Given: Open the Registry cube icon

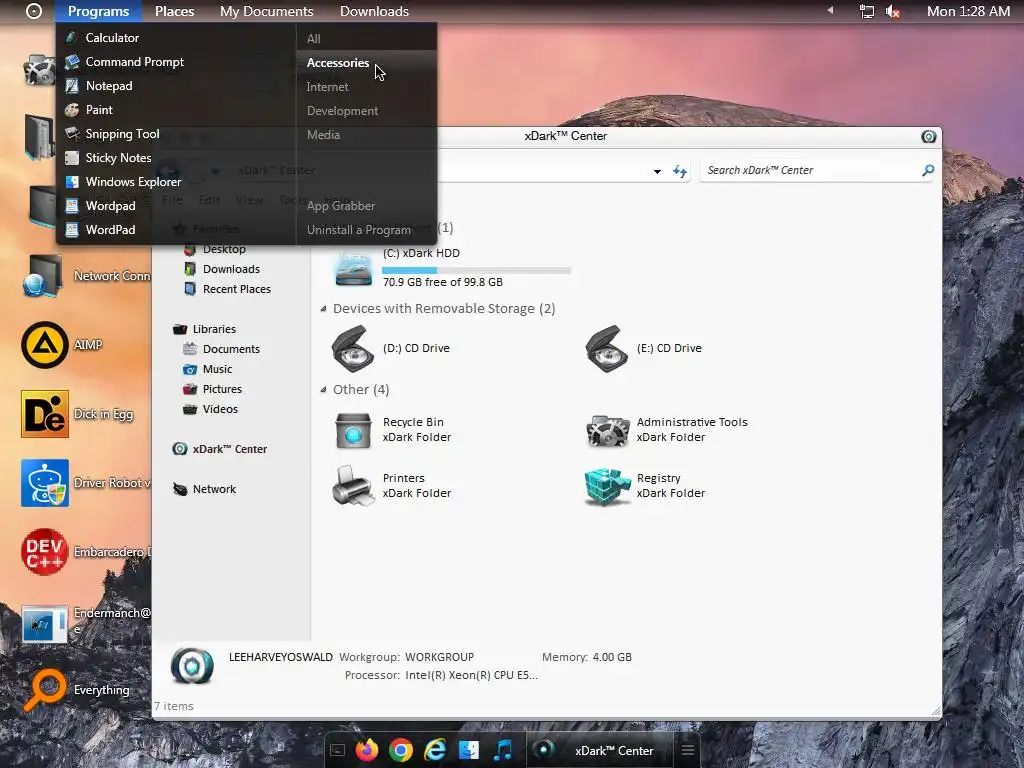Looking at the screenshot, I should click(607, 487).
